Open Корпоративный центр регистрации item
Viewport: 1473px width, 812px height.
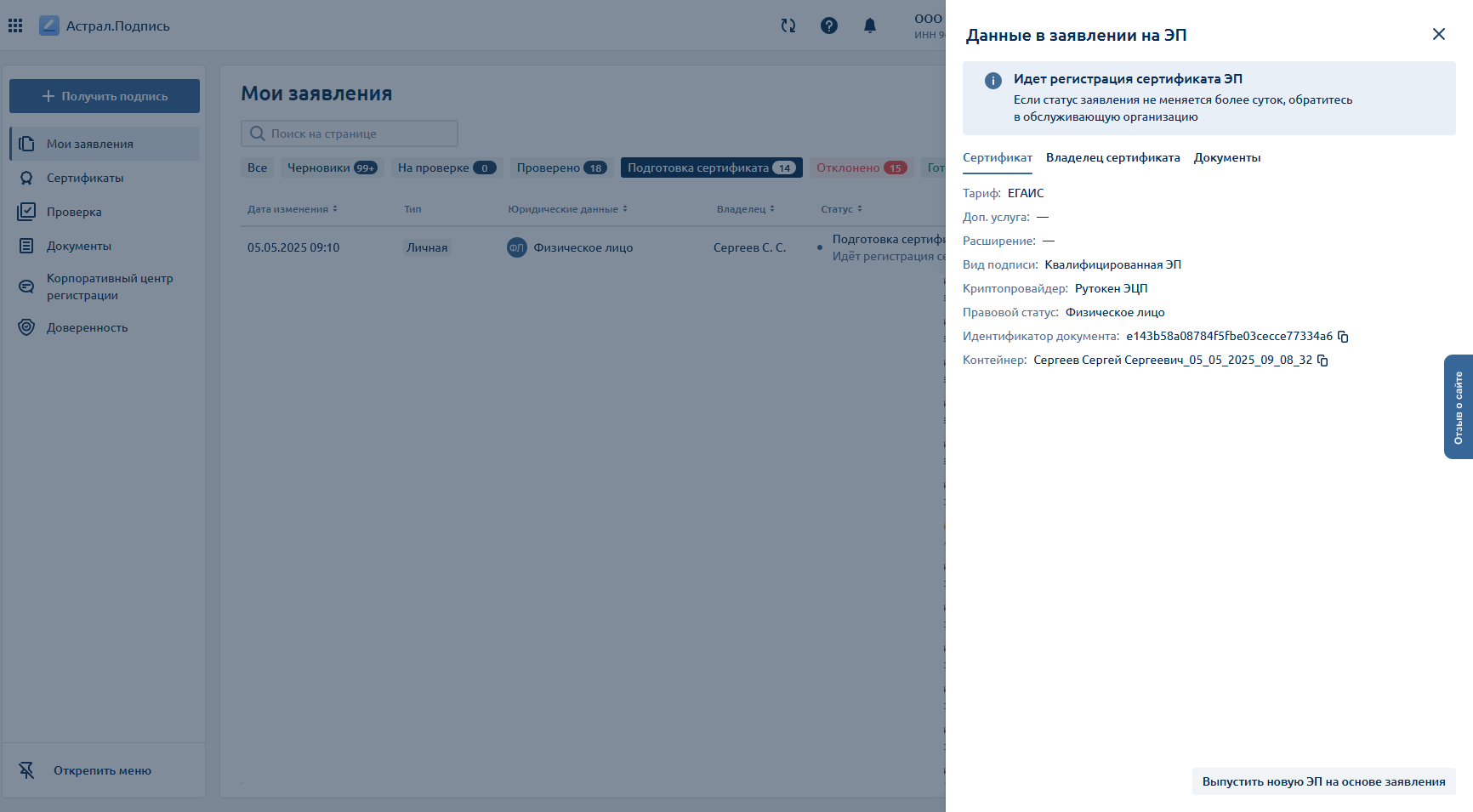(105, 287)
